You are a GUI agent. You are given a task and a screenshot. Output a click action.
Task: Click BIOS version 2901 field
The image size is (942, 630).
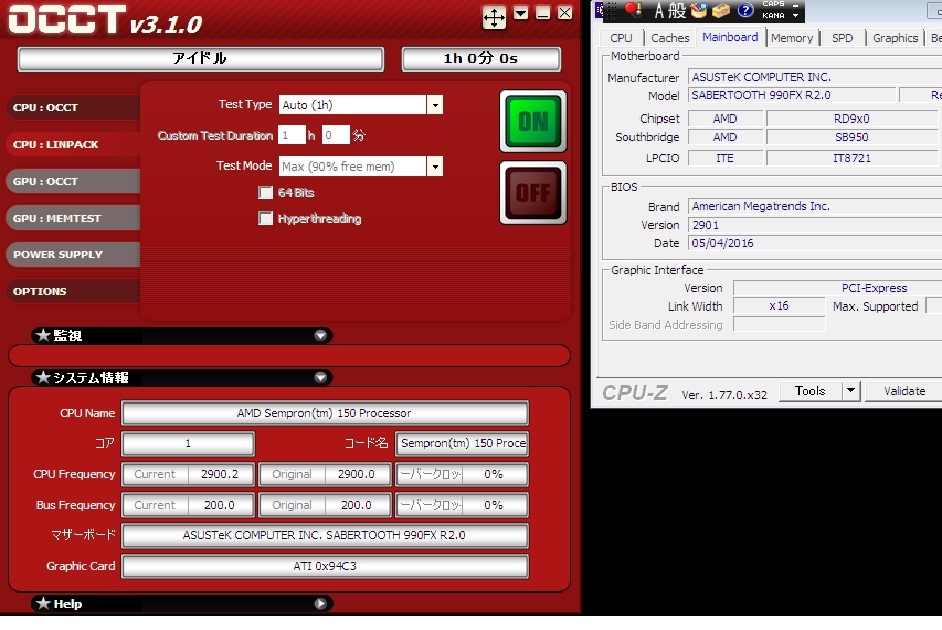tap(815, 225)
